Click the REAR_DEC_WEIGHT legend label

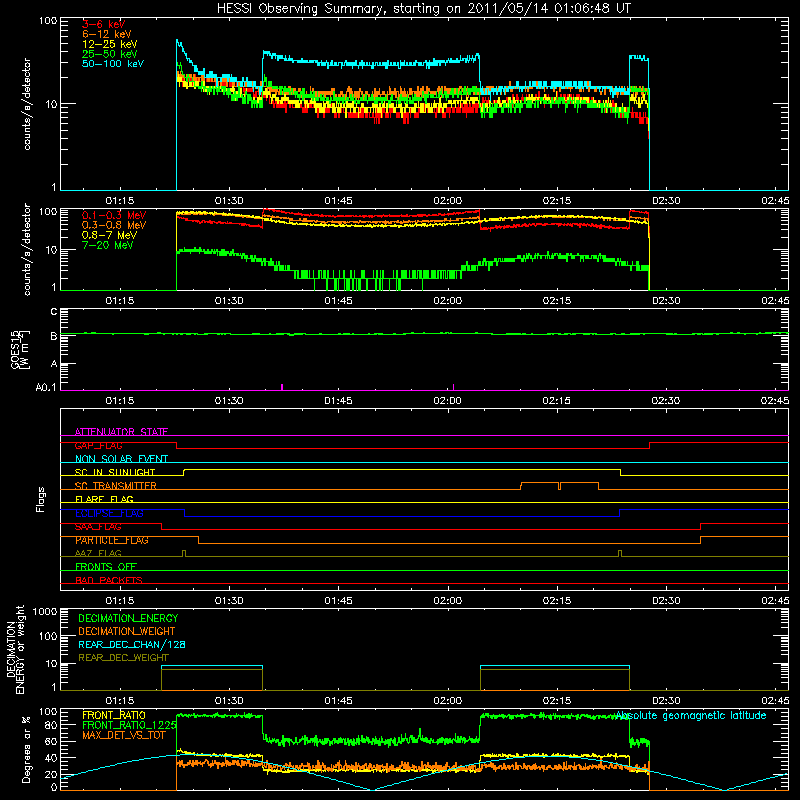(x=123, y=658)
